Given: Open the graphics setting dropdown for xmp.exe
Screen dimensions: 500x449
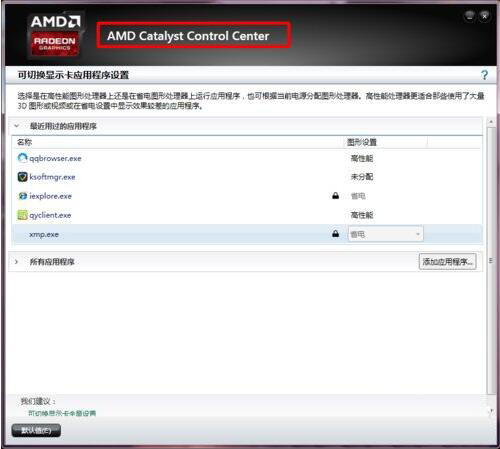Looking at the screenshot, I should point(386,234).
